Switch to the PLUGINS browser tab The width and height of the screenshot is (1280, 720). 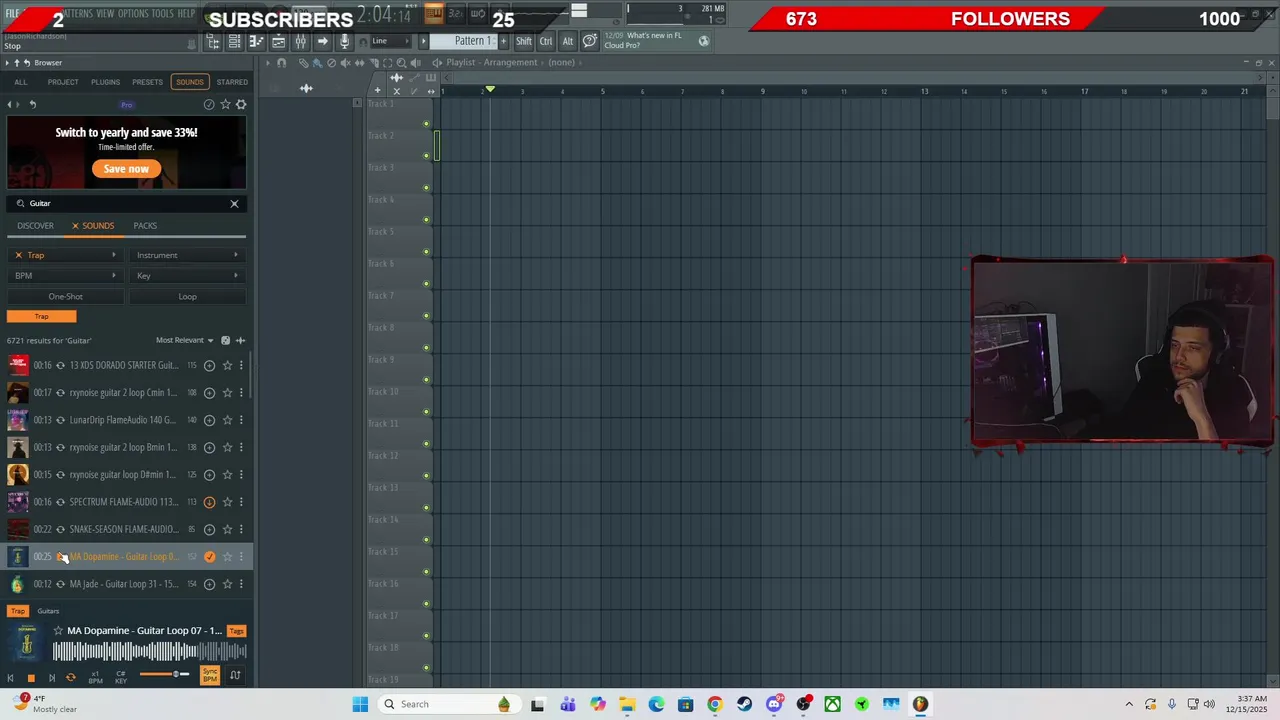pos(105,82)
